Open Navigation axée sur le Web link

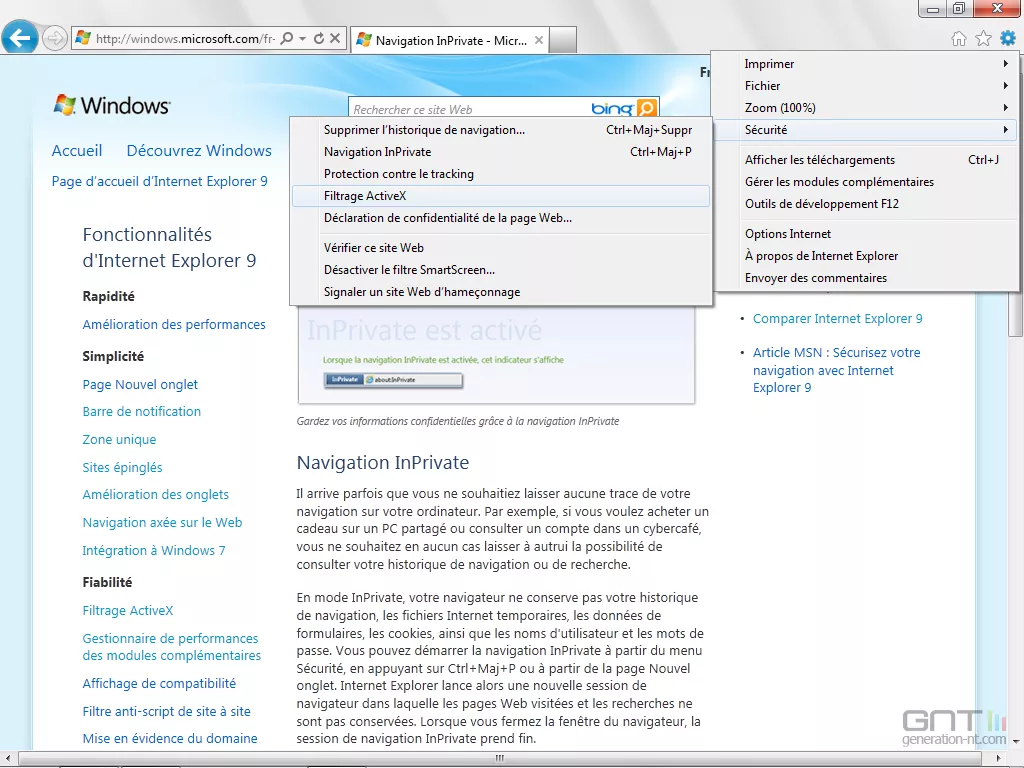(x=162, y=523)
